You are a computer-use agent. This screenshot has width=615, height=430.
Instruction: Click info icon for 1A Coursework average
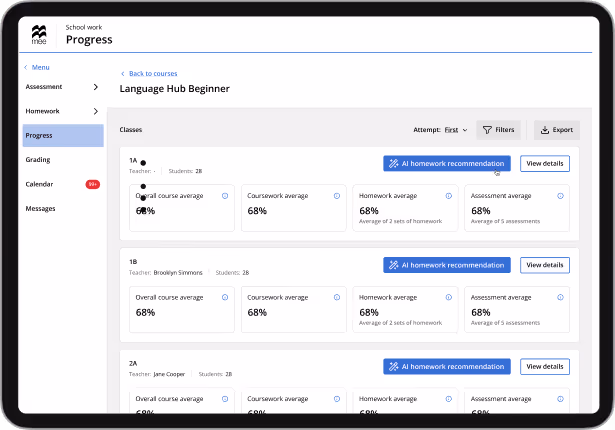[337, 196]
